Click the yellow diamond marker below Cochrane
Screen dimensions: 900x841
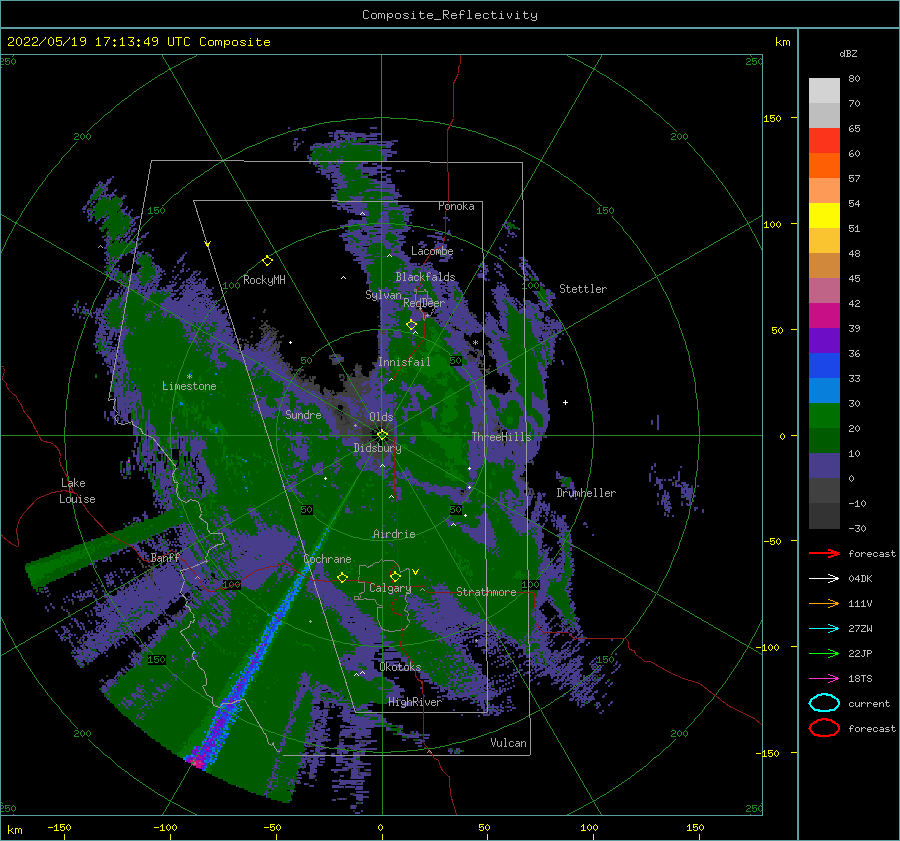click(x=342, y=577)
